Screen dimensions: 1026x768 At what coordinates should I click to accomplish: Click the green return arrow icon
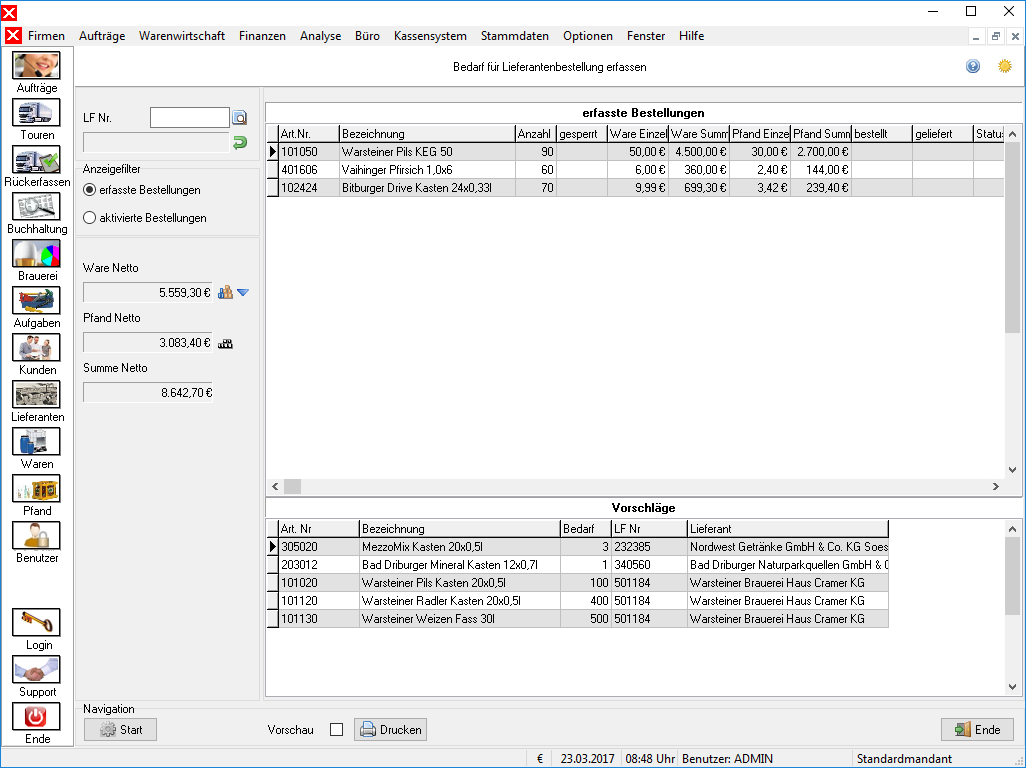coord(240,142)
